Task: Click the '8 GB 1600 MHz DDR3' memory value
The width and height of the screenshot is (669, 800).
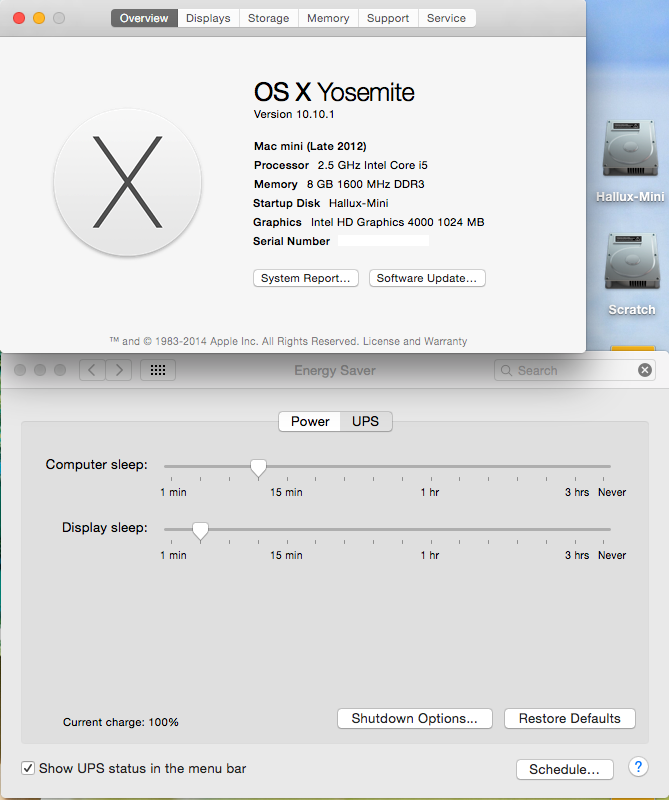Action: pyautogui.click(x=365, y=184)
